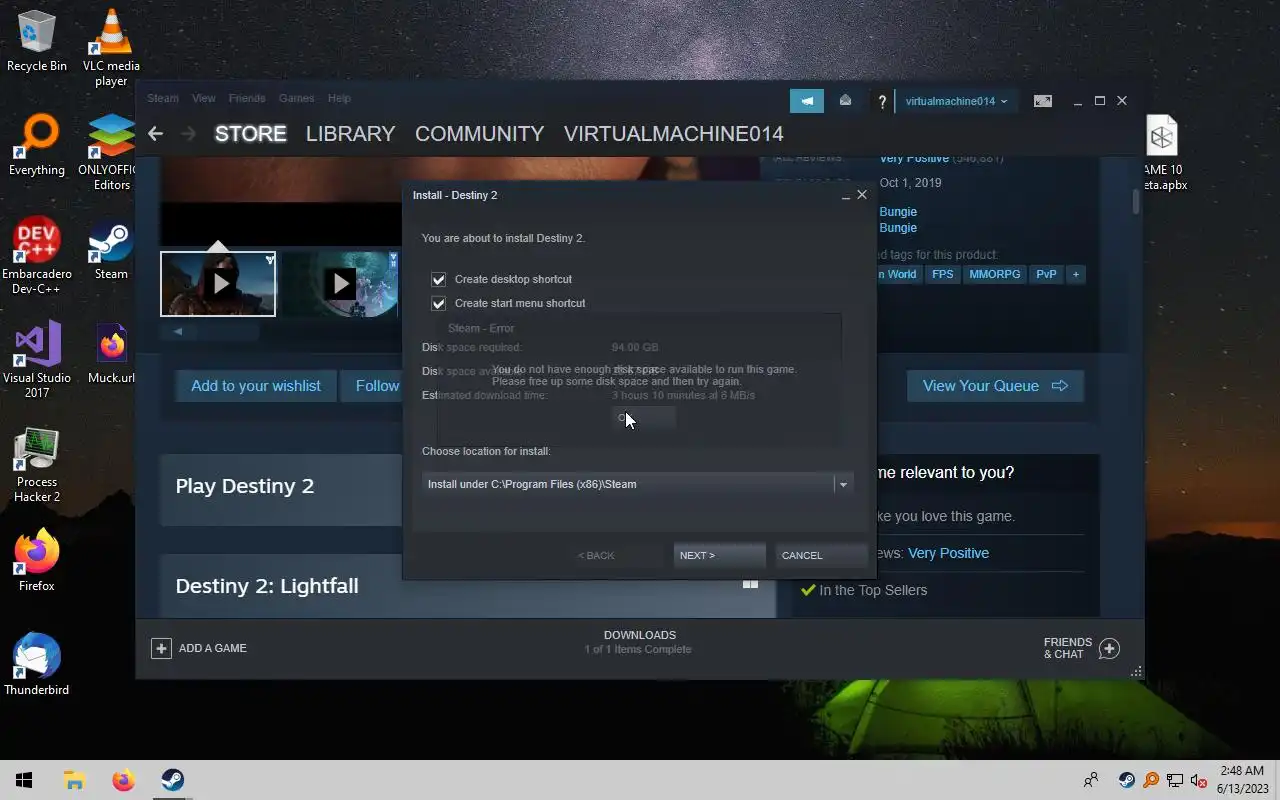Image resolution: width=1280 pixels, height=800 pixels.
Task: Click the store page vertical scrollbar
Action: [1136, 201]
